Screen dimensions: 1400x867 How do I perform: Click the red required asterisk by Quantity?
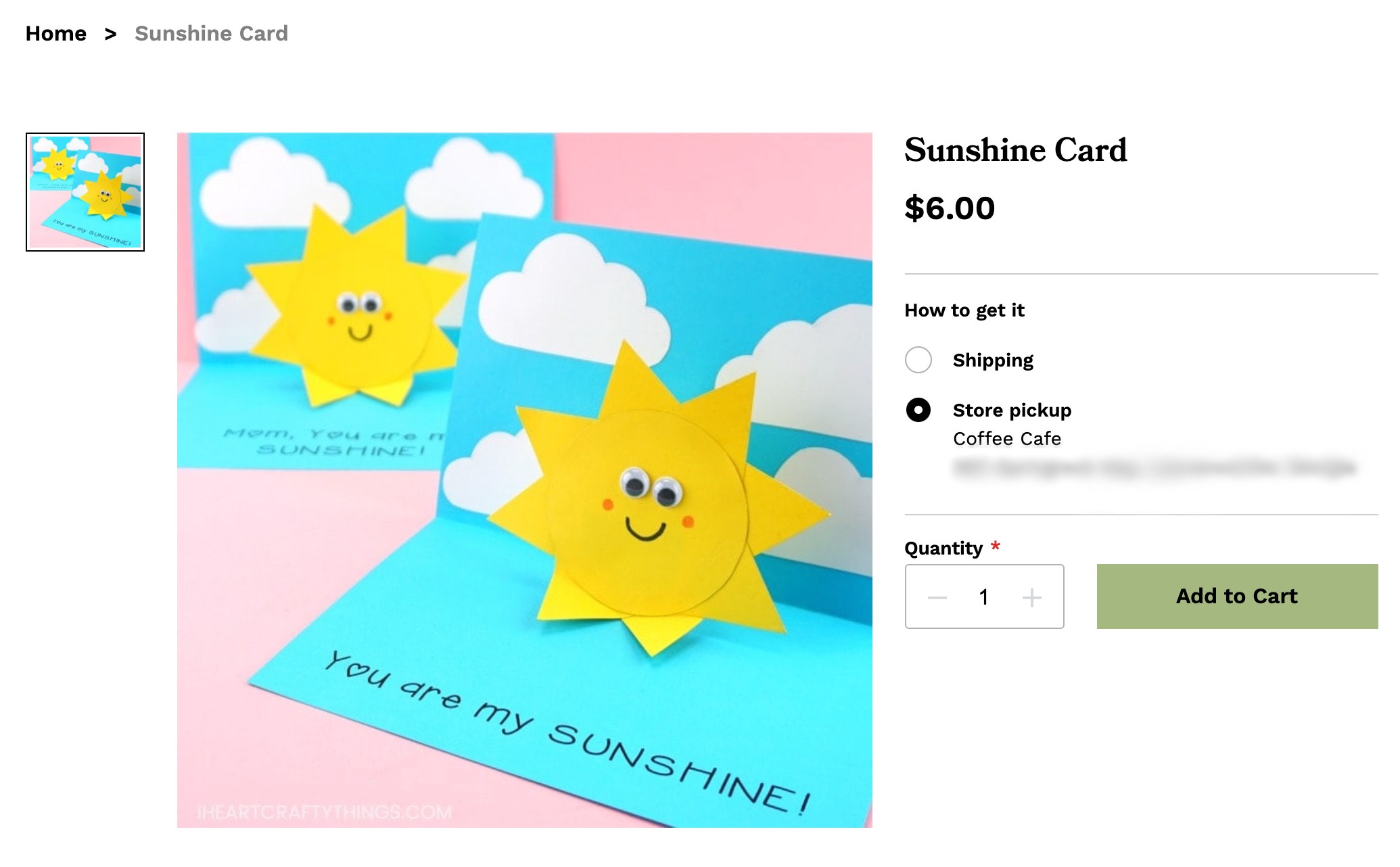point(995,546)
